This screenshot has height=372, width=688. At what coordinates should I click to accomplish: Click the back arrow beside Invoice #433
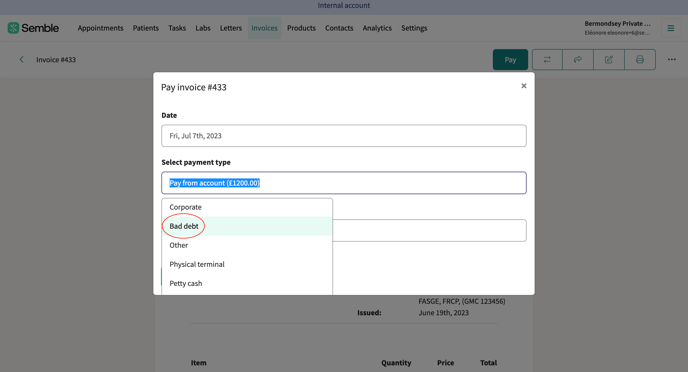point(21,59)
